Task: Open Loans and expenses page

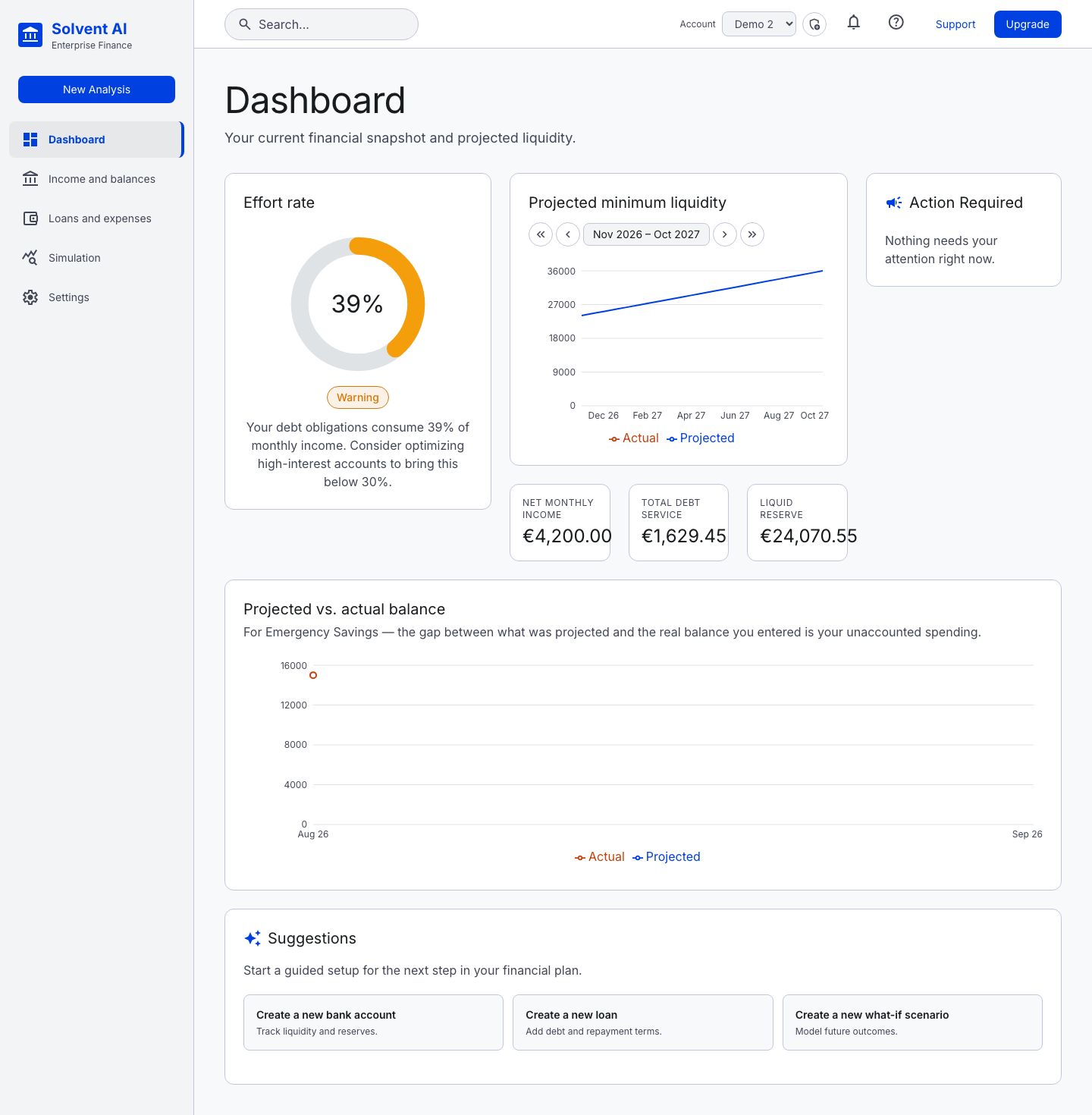Action: [96, 218]
